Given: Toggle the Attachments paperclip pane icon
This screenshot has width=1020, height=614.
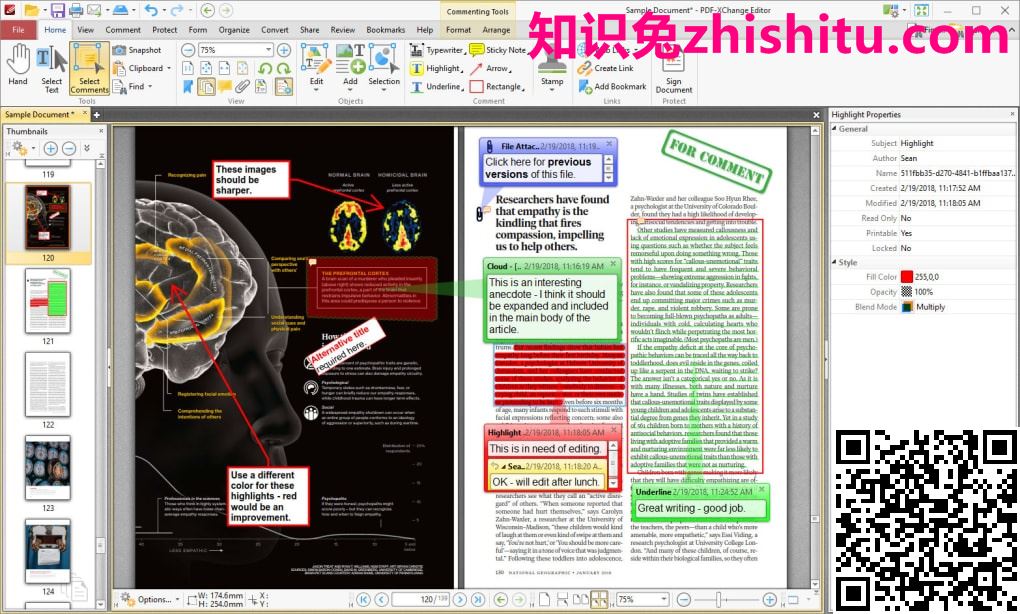Looking at the screenshot, I should tap(243, 87).
